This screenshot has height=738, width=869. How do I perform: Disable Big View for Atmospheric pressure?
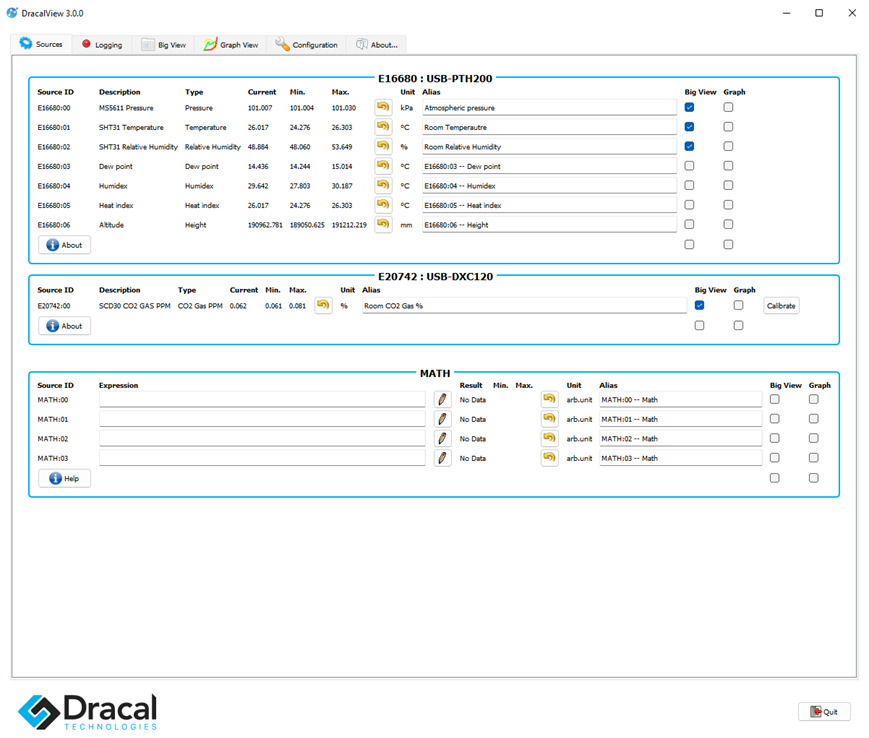[x=689, y=107]
